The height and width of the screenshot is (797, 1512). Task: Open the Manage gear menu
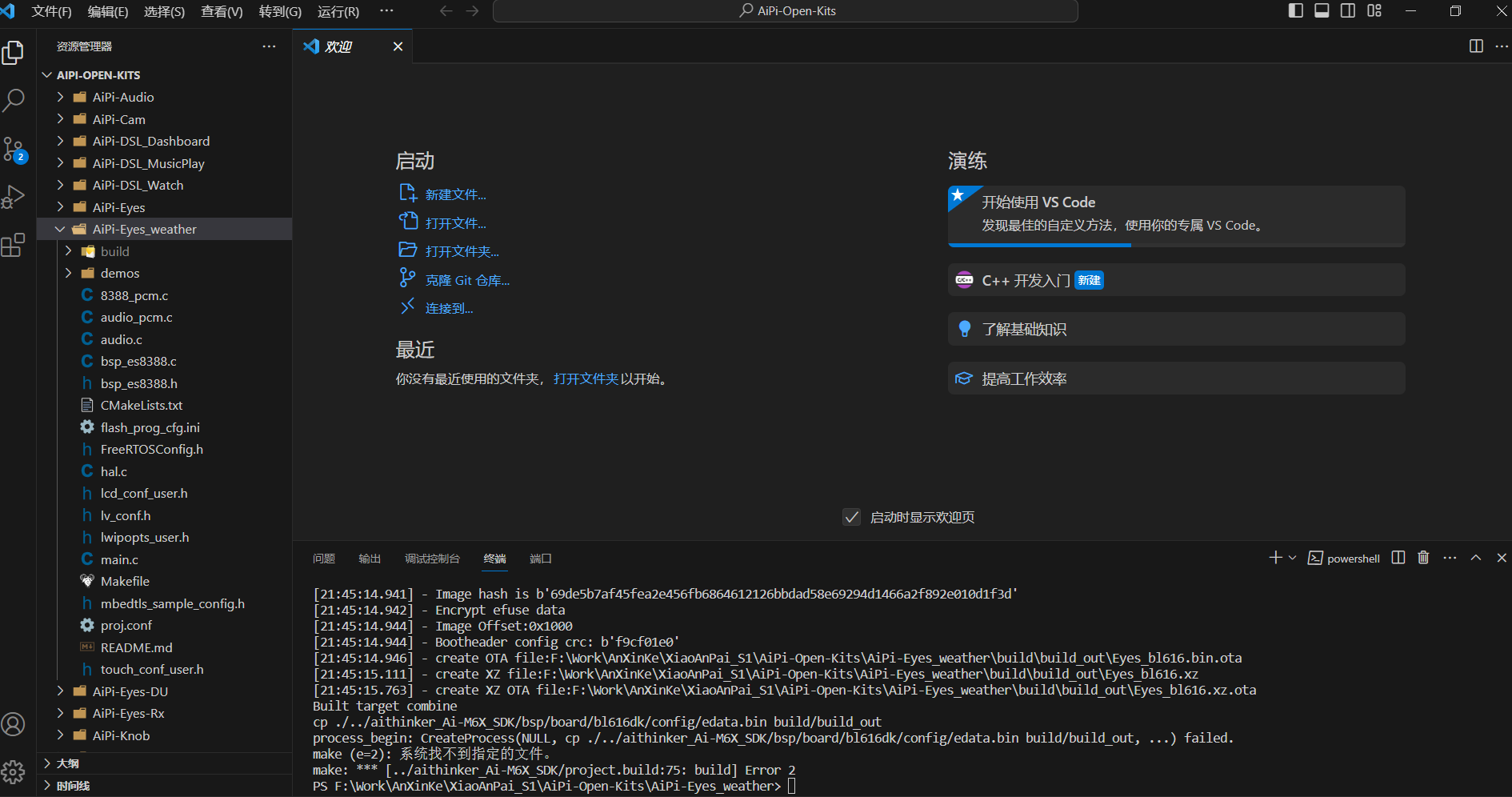pos(14,772)
